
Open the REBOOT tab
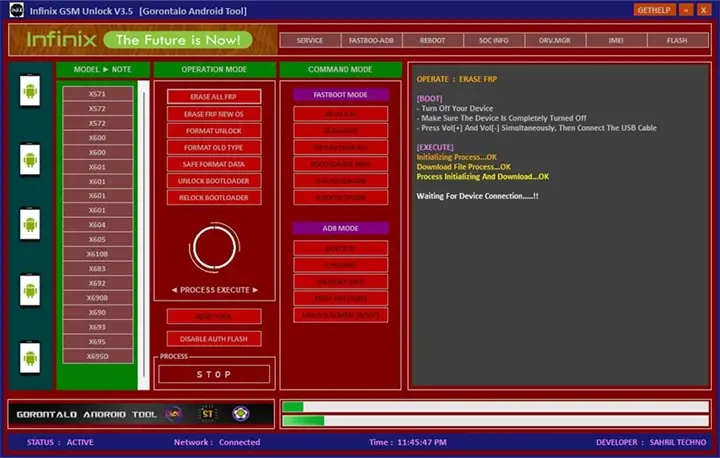tap(433, 40)
